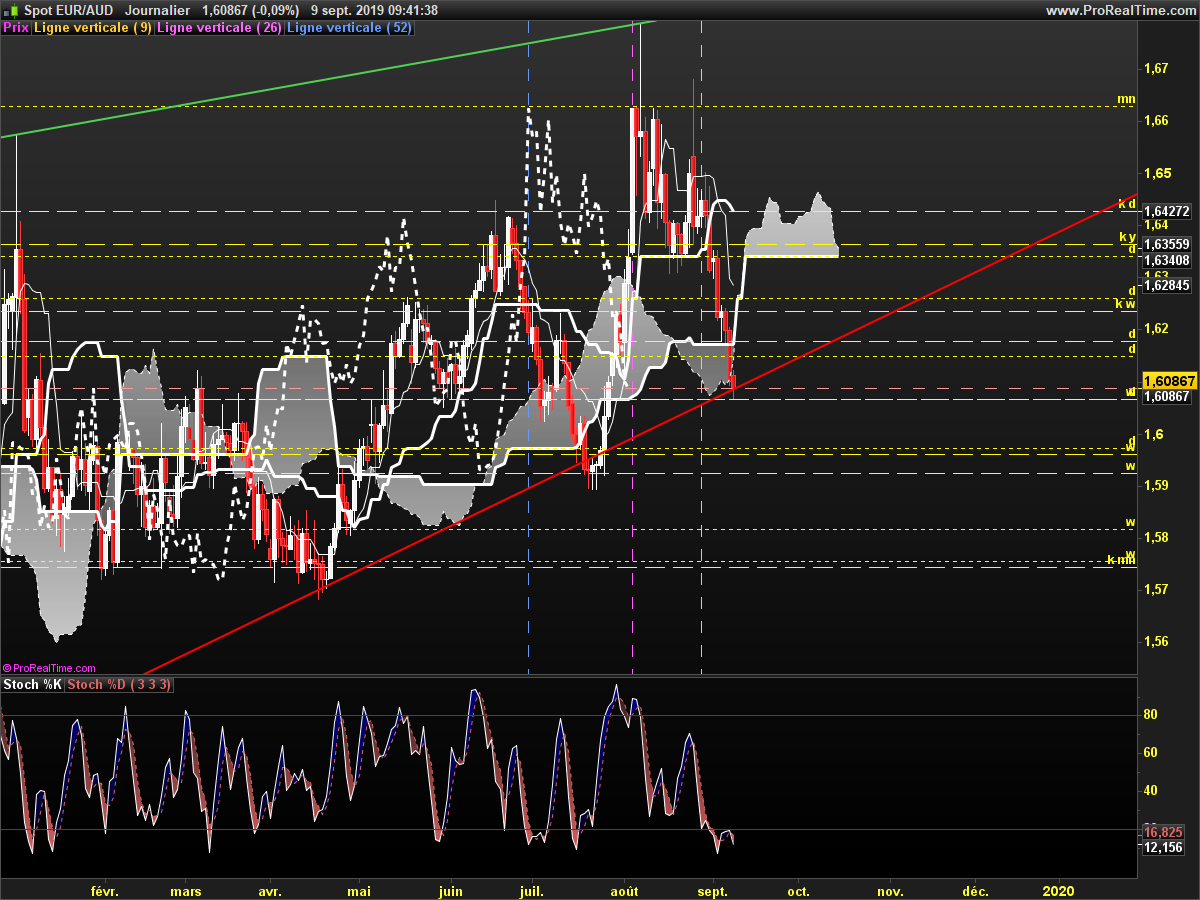The height and width of the screenshot is (900, 1200).
Task: Click the oct. label on the time axis
Action: (798, 890)
